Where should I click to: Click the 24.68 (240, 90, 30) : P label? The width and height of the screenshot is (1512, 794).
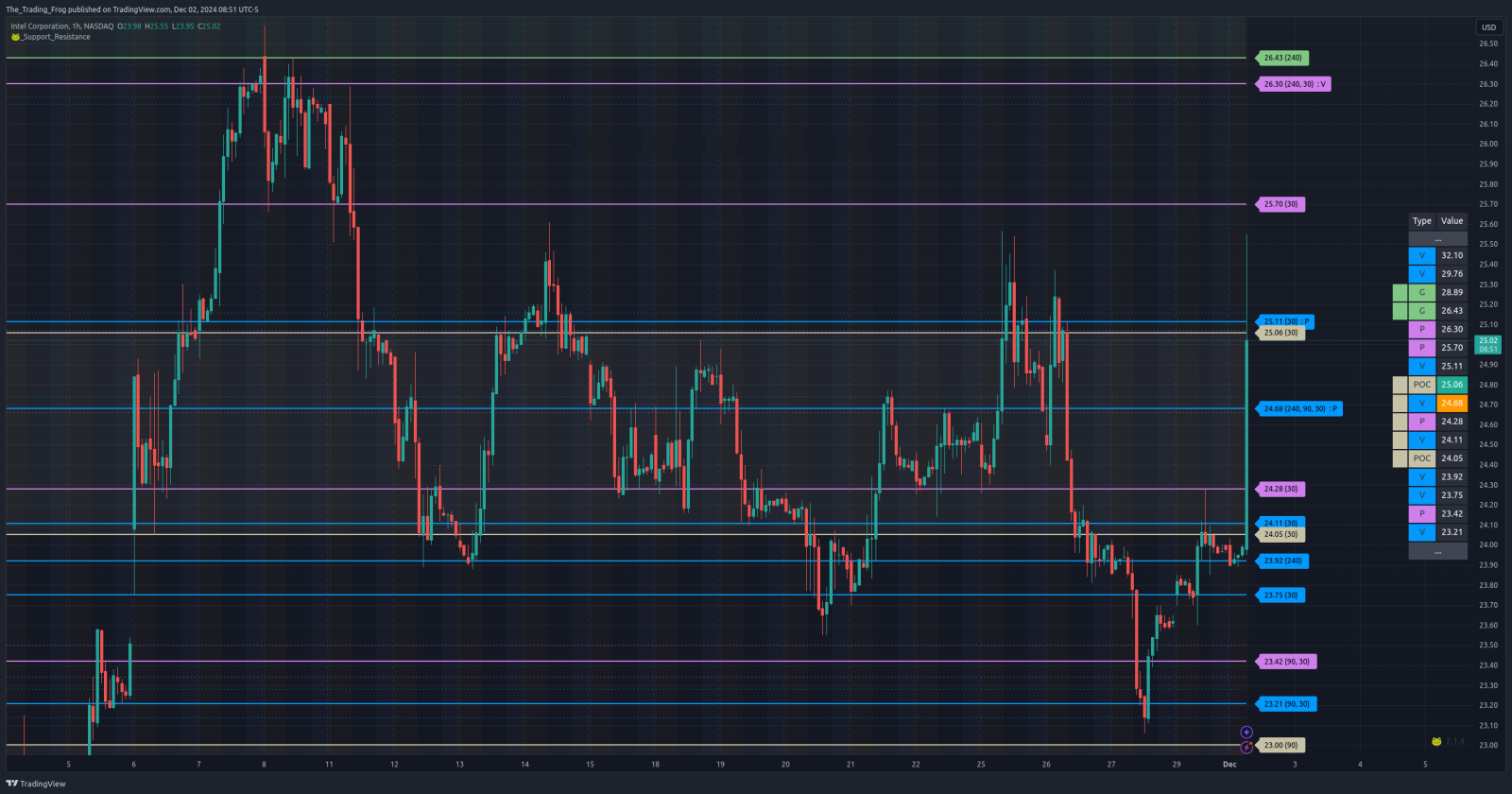point(1299,408)
